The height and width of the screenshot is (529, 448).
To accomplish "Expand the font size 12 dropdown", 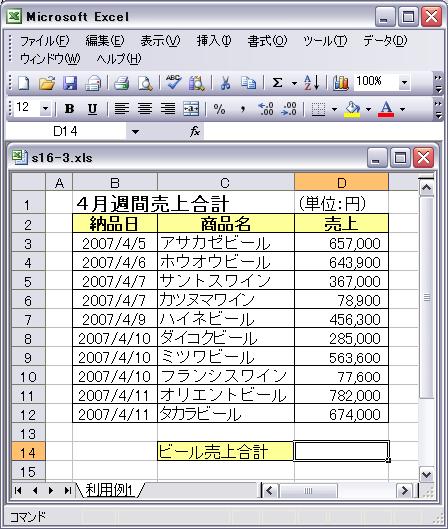I will [45, 109].
